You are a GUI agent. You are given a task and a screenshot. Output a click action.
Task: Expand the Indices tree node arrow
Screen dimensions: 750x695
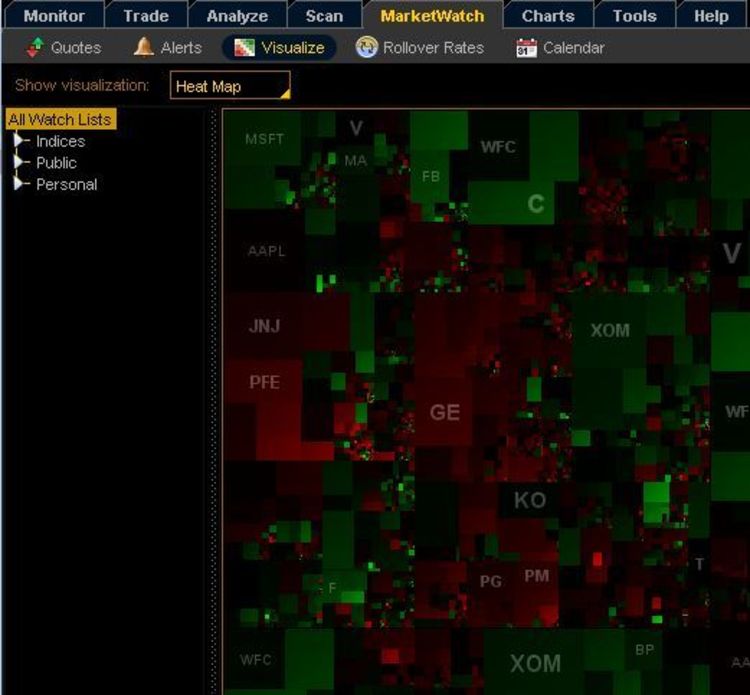(19, 141)
